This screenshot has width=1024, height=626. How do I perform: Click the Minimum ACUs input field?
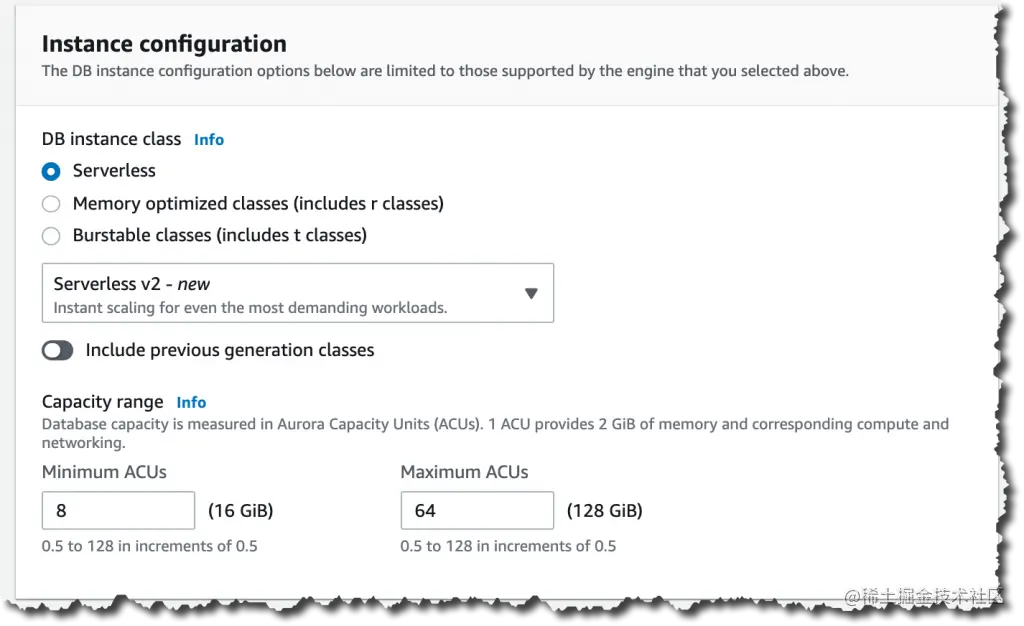118,510
